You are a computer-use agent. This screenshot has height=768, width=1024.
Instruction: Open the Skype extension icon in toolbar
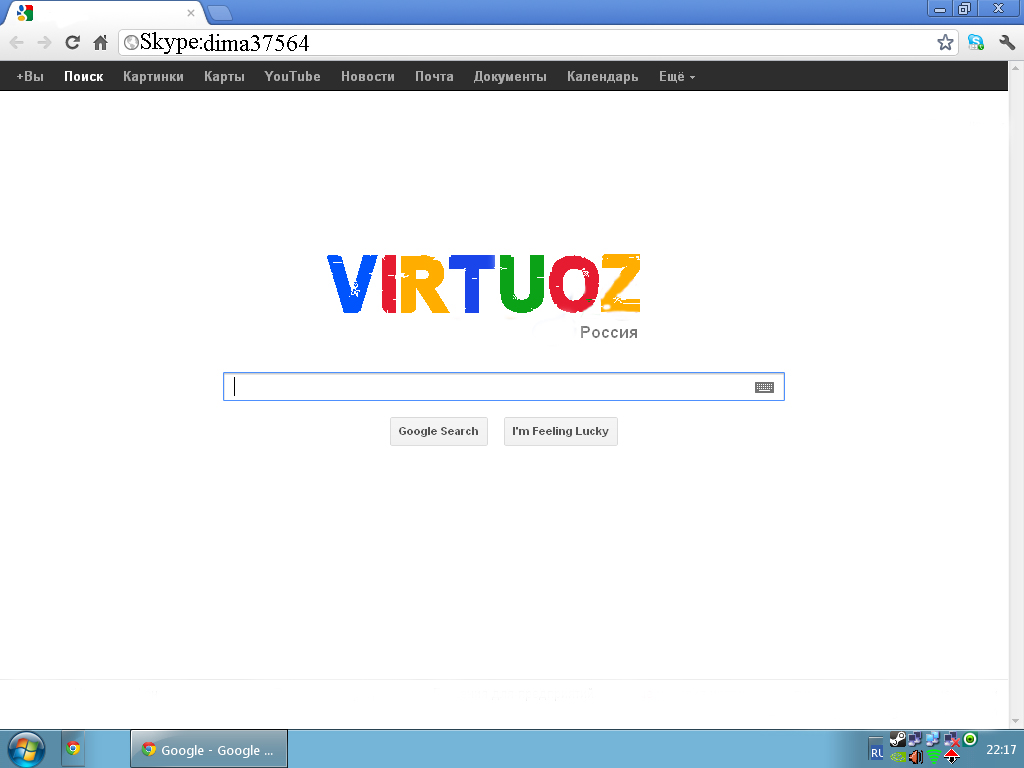[x=976, y=43]
